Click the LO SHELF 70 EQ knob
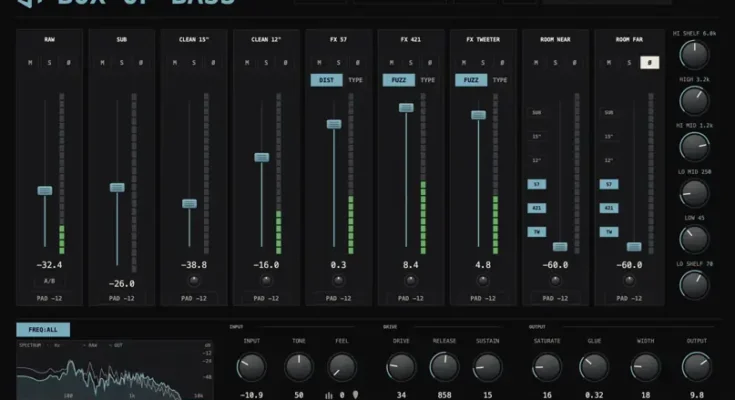 tap(694, 285)
